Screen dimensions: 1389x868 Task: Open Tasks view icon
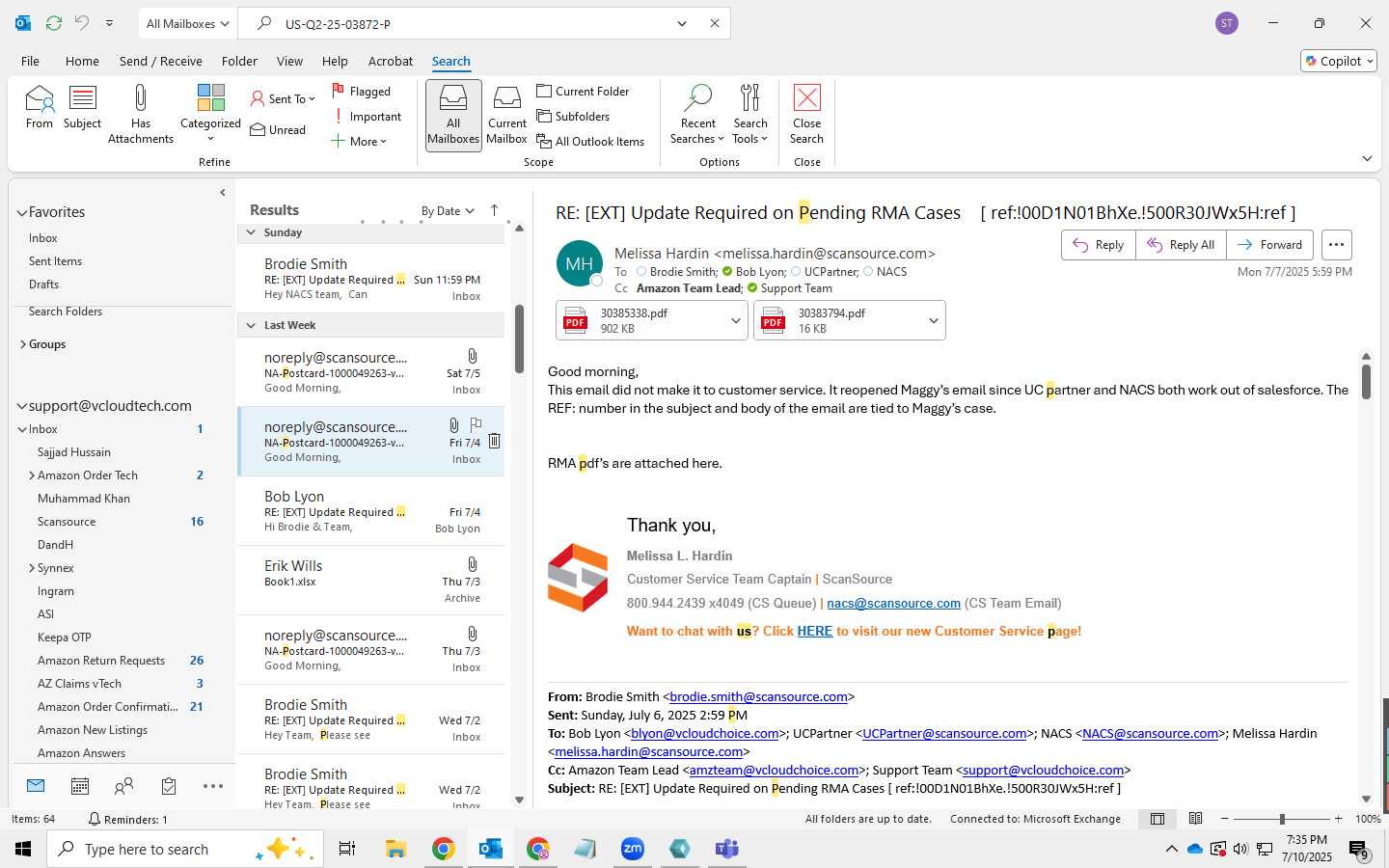[169, 786]
